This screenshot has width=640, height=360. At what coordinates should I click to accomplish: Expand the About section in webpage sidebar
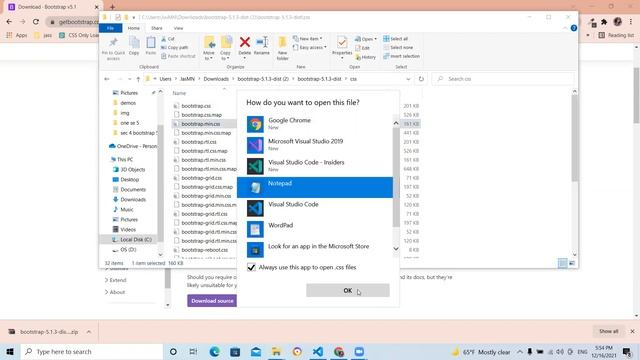click(x=115, y=292)
